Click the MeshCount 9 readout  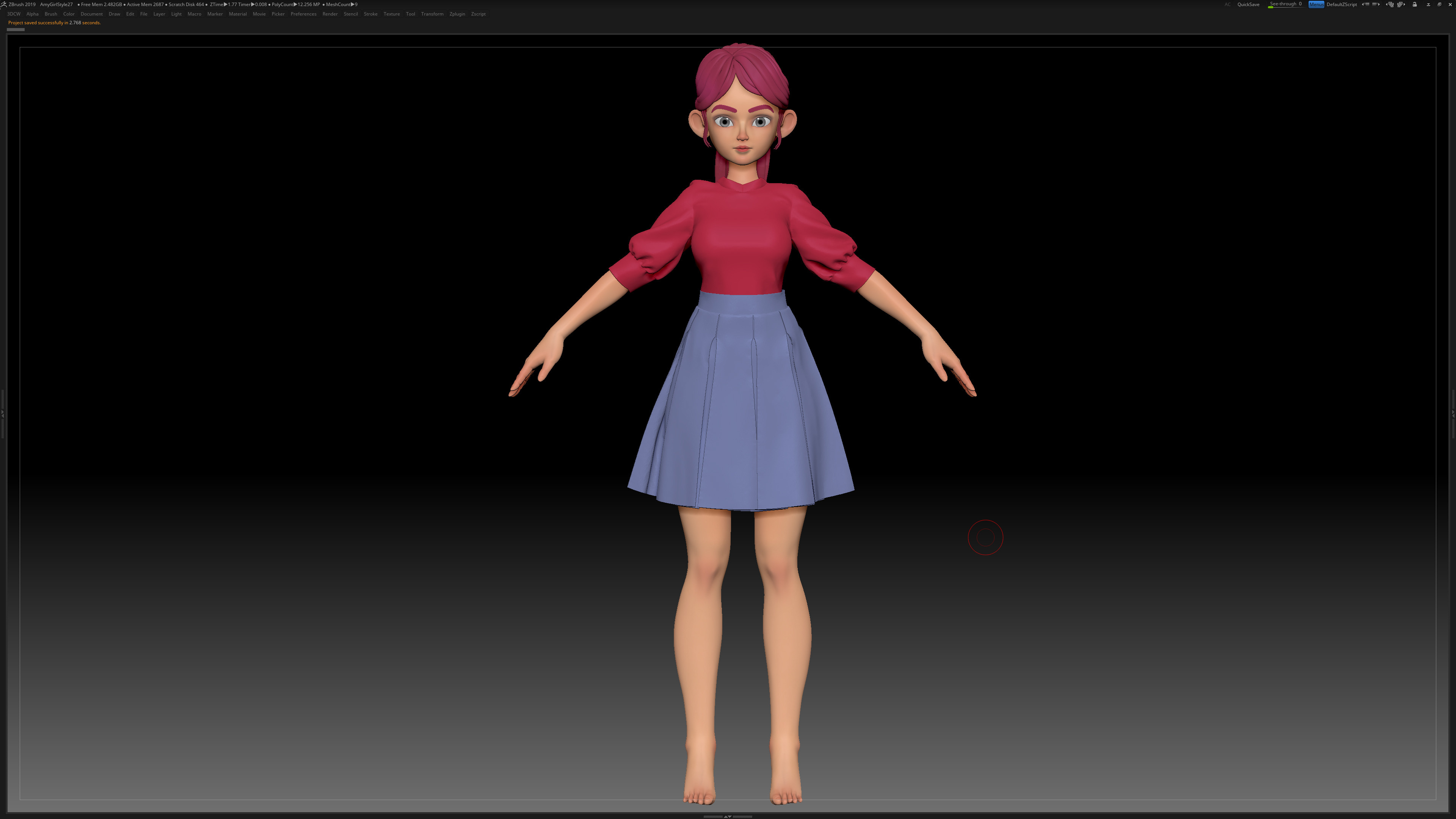pyautogui.click(x=341, y=5)
